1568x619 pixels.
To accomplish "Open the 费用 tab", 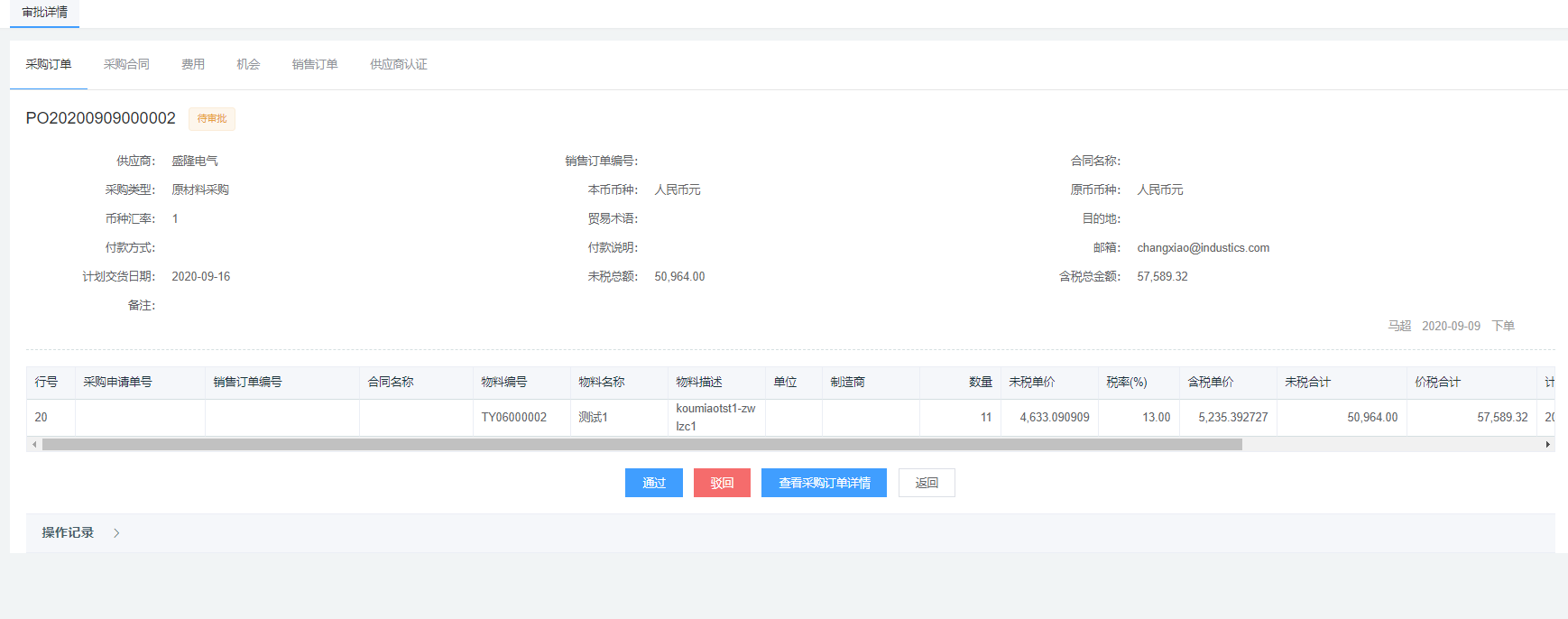I will [x=193, y=65].
